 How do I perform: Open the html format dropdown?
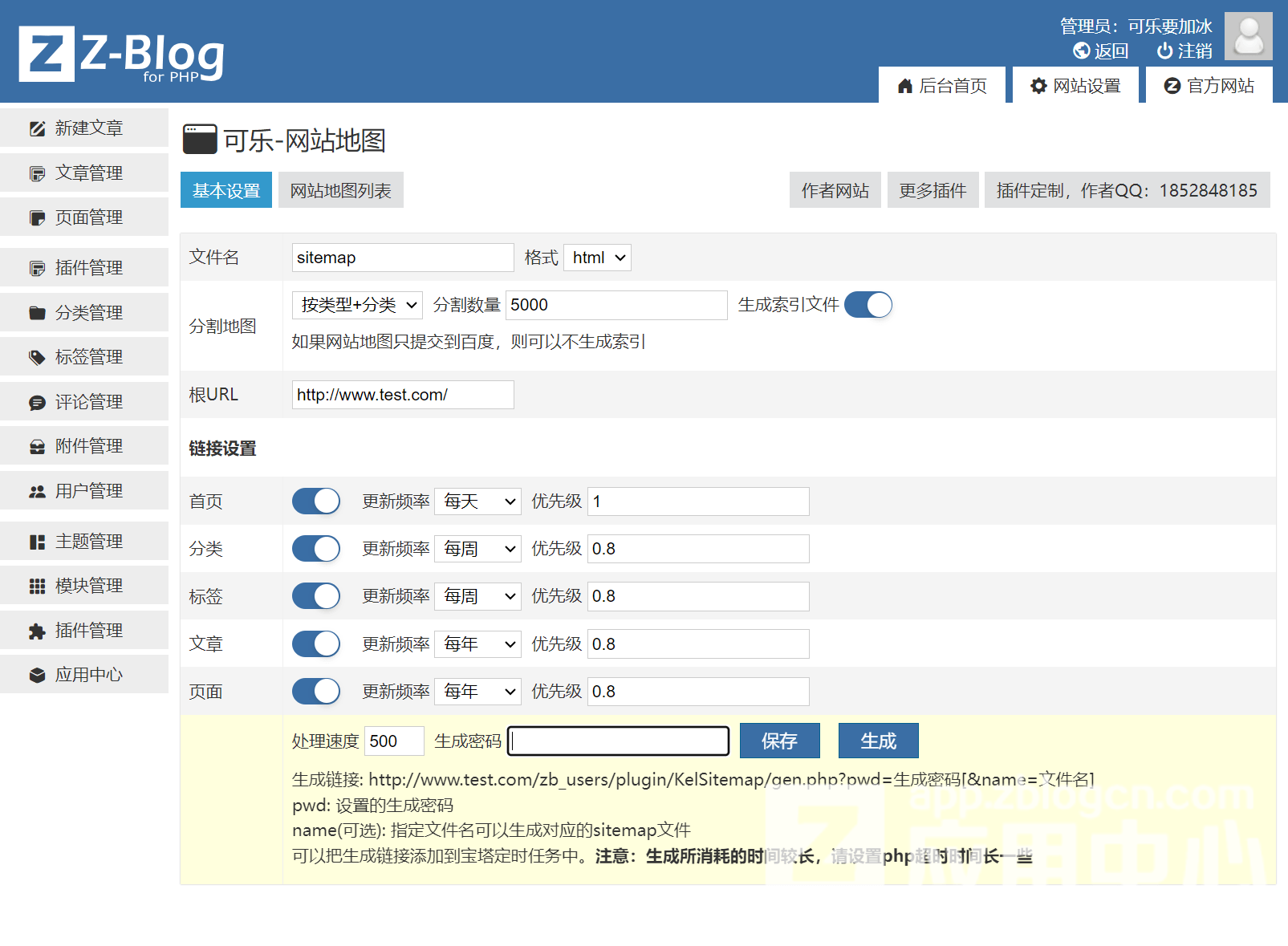(x=598, y=258)
